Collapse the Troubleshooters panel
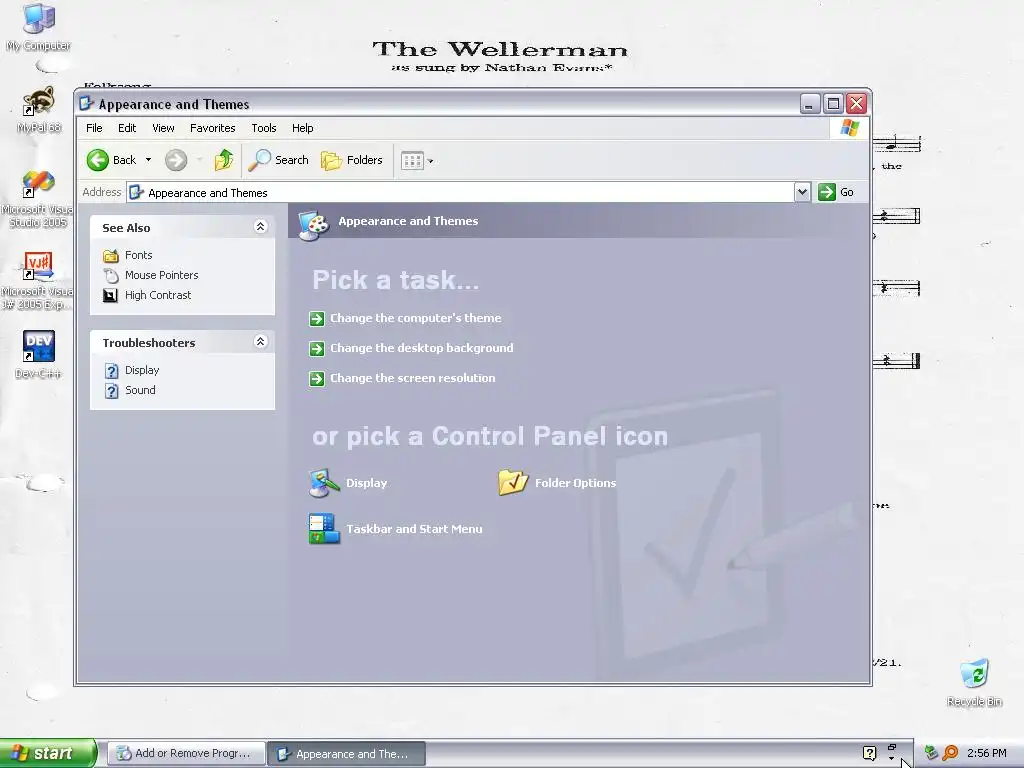The width and height of the screenshot is (1024, 768). click(260, 342)
